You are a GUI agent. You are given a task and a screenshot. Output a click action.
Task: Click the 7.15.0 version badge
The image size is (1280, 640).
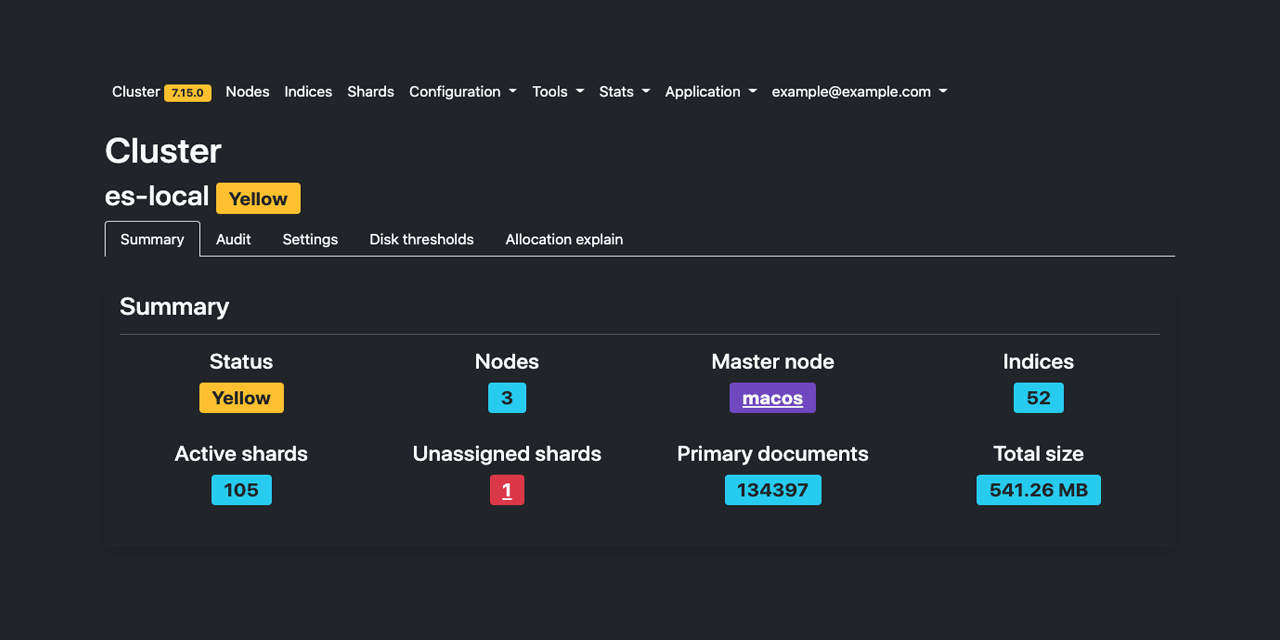click(x=187, y=92)
